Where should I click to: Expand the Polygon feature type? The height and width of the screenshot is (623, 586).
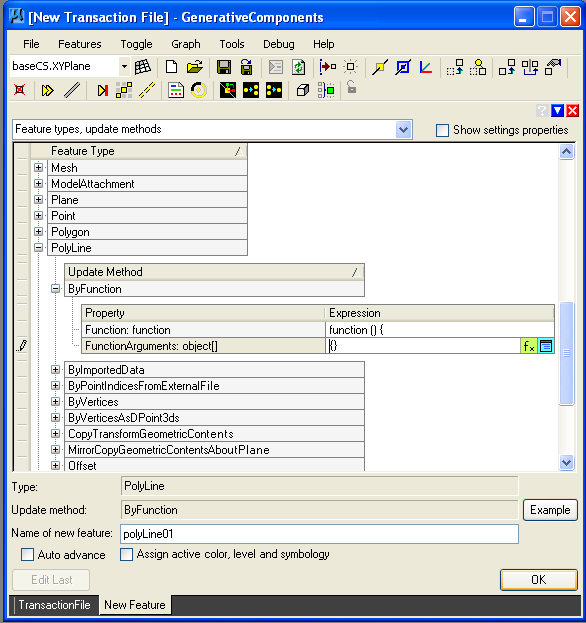[x=39, y=232]
